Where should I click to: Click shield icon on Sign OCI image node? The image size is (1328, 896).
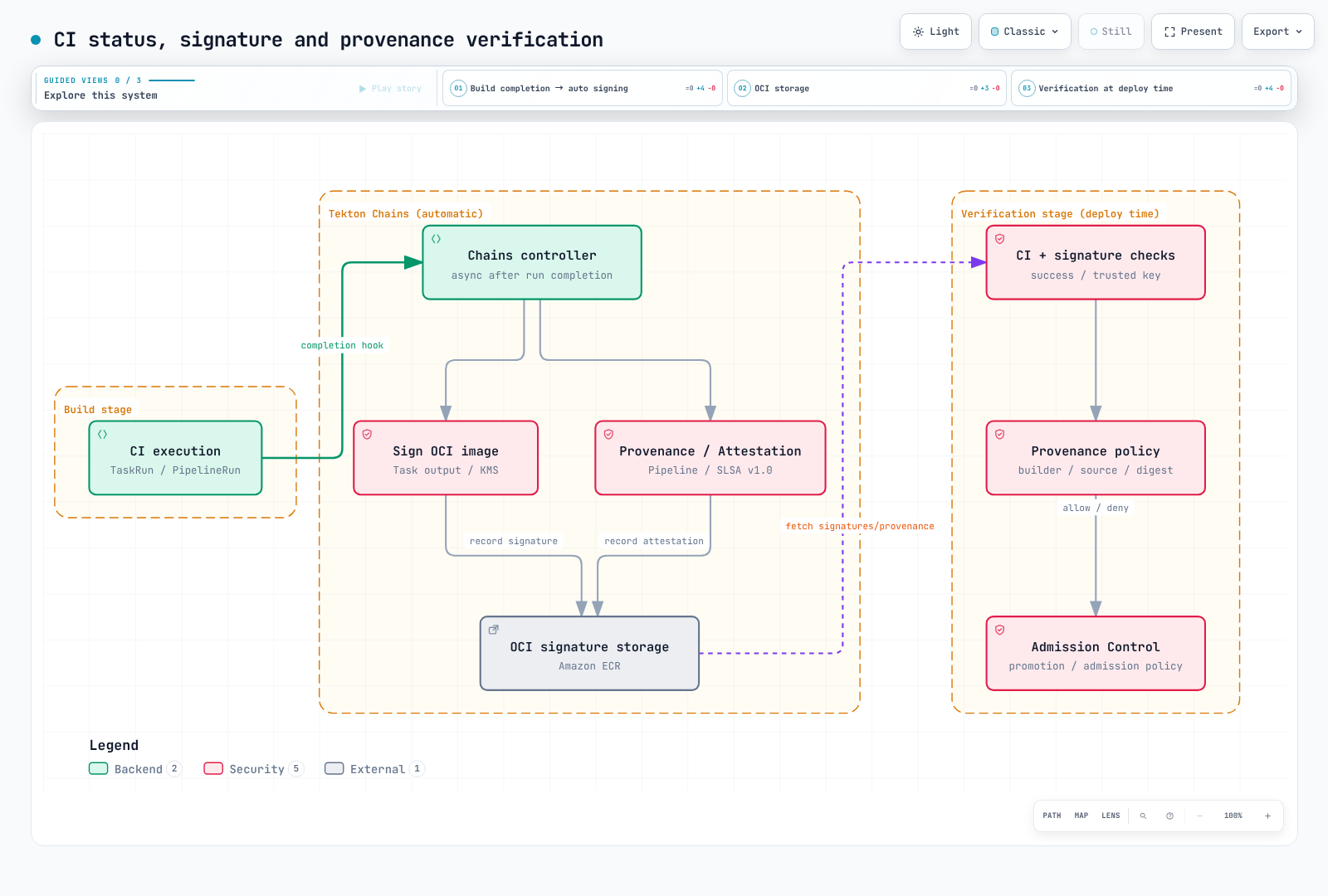367,434
